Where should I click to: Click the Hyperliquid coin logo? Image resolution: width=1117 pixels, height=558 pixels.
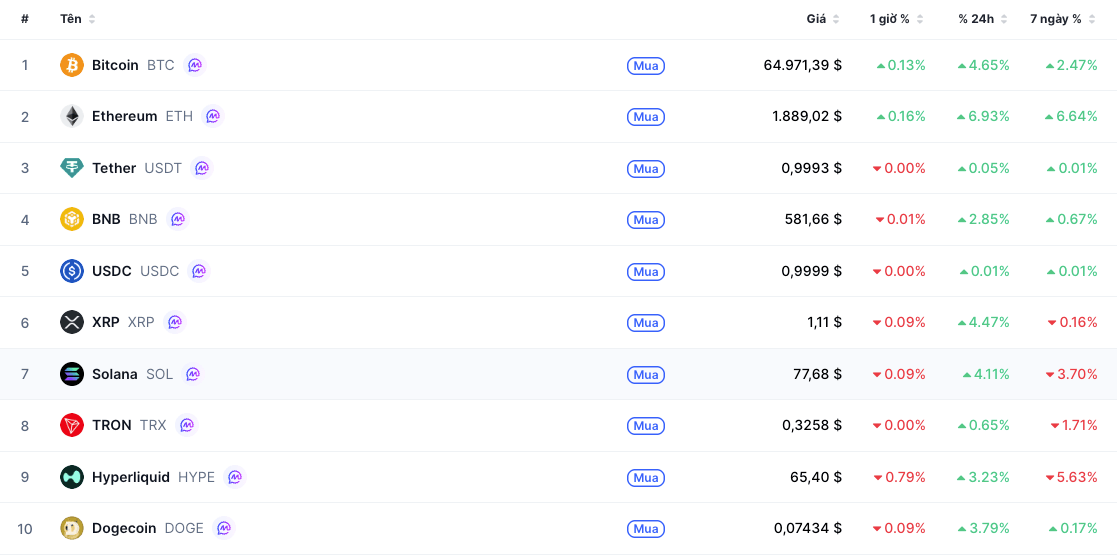[72, 477]
